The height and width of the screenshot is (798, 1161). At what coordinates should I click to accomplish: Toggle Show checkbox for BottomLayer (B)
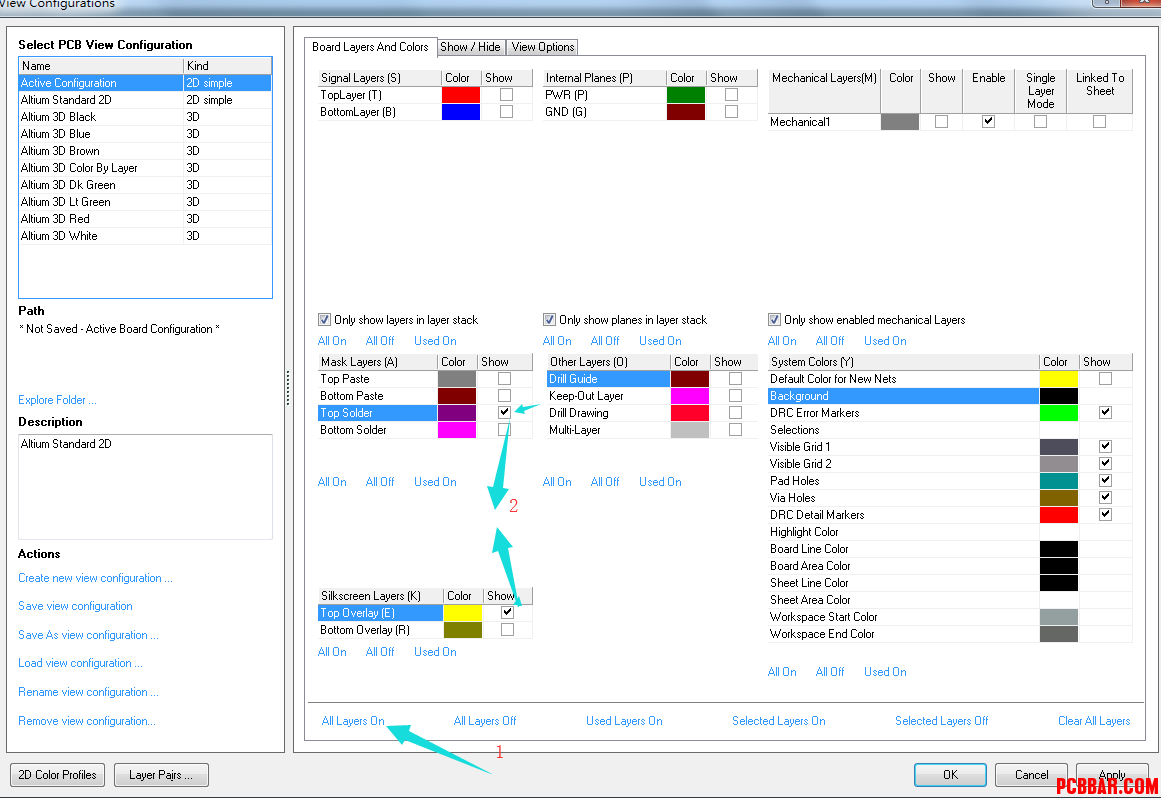506,112
